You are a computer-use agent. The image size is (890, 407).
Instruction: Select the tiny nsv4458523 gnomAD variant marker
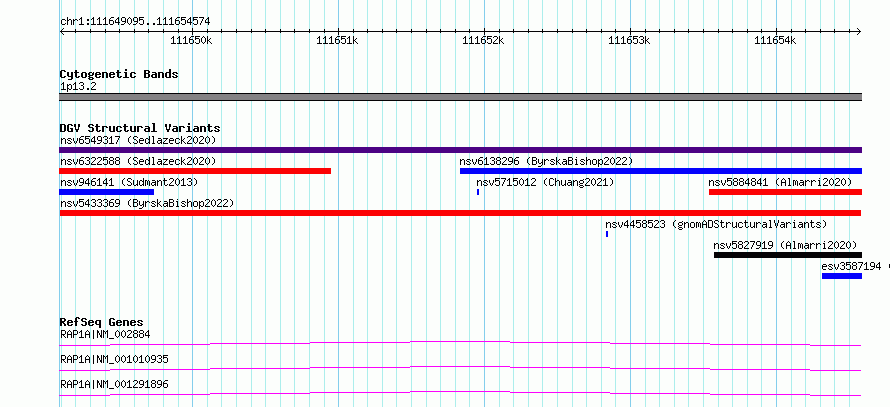pyautogui.click(x=607, y=234)
